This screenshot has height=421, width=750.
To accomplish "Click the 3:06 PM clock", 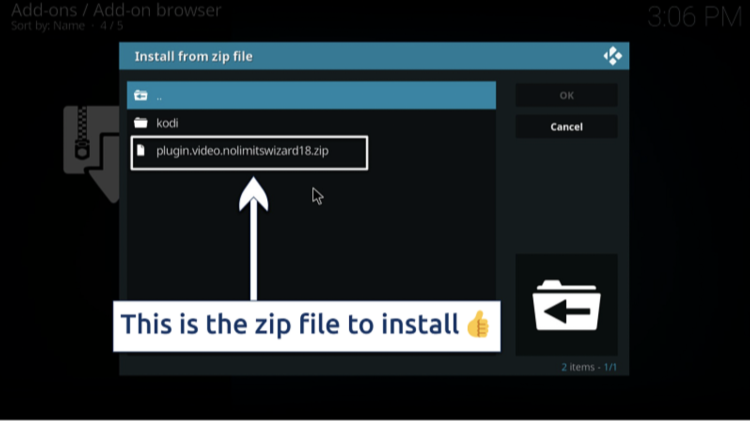I will (695, 17).
